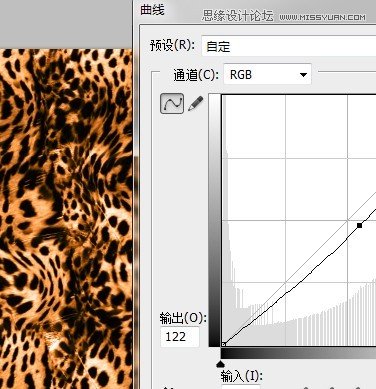Viewport: 376px width, 389px height.
Task: Click the 输出(O) label
Action: 183,318
